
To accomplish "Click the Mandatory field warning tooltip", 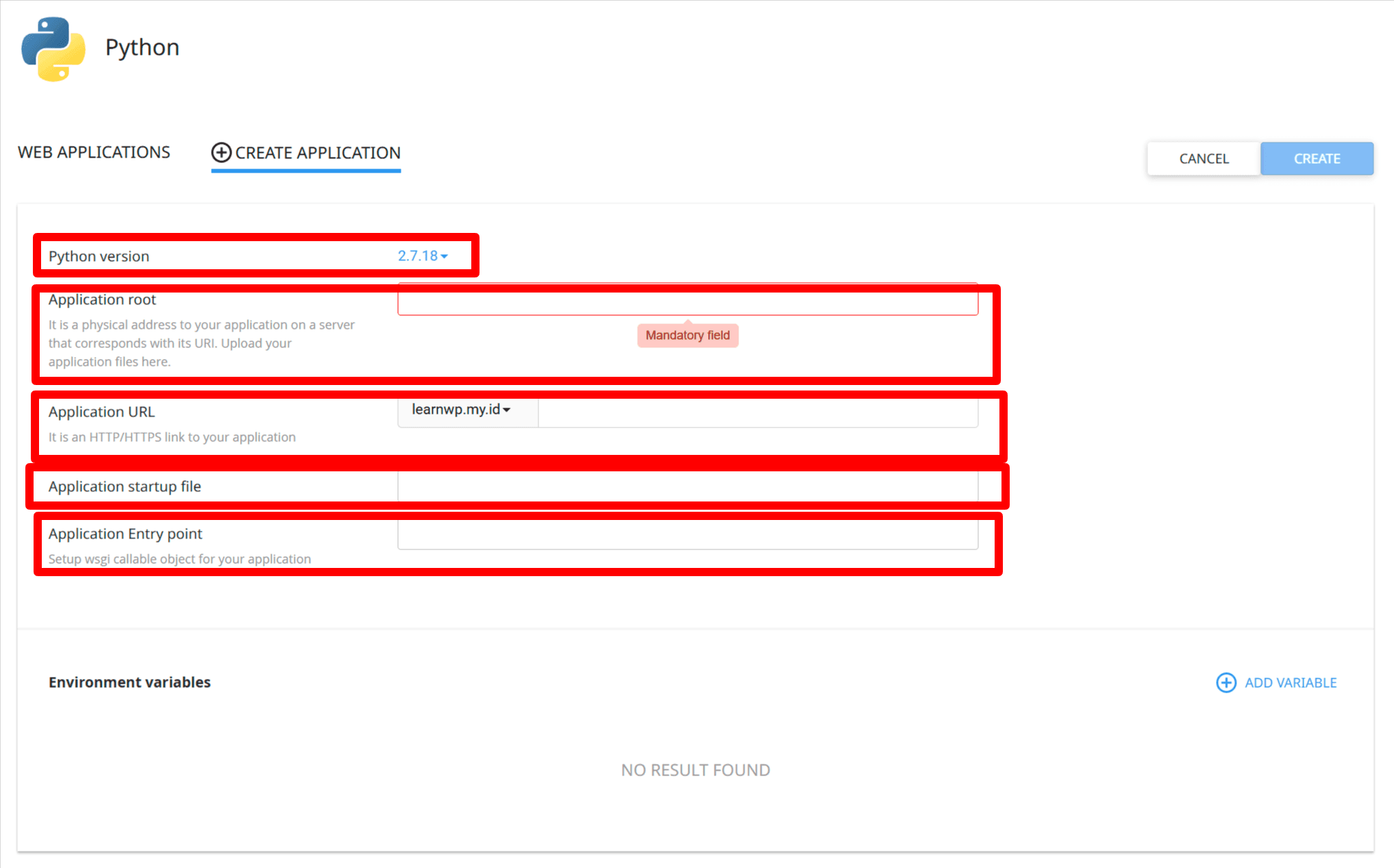I will coord(687,335).
